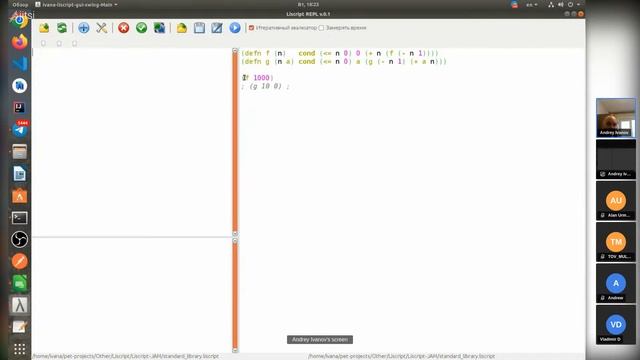This screenshot has width=640, height=360.
Task: Click the left status bar file path
Action: [x=125, y=356]
